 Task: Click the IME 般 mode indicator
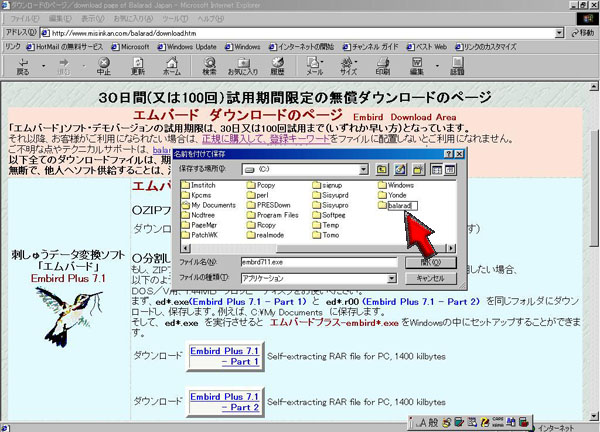433,422
